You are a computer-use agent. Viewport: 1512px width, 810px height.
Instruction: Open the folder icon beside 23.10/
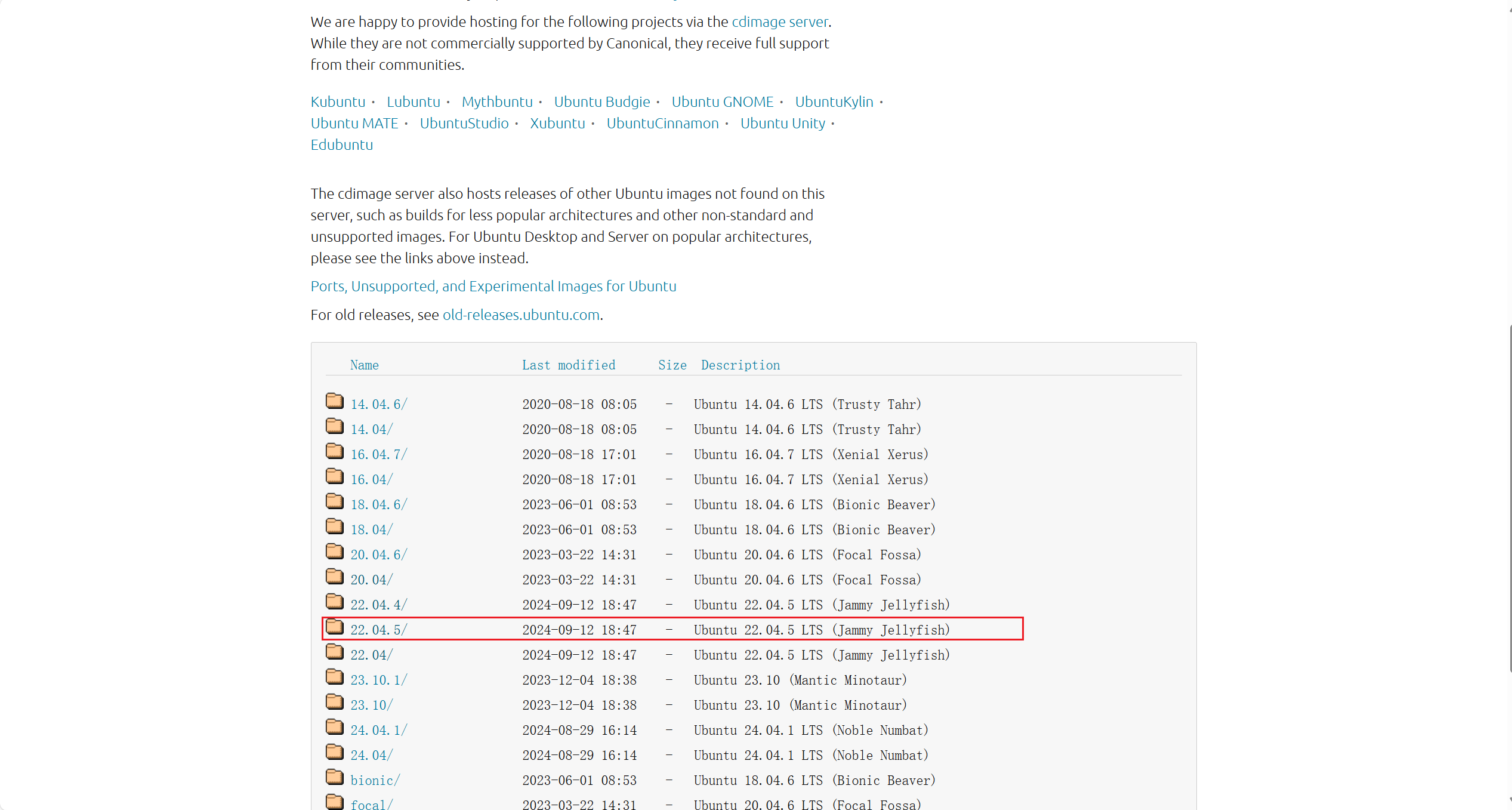(335, 701)
